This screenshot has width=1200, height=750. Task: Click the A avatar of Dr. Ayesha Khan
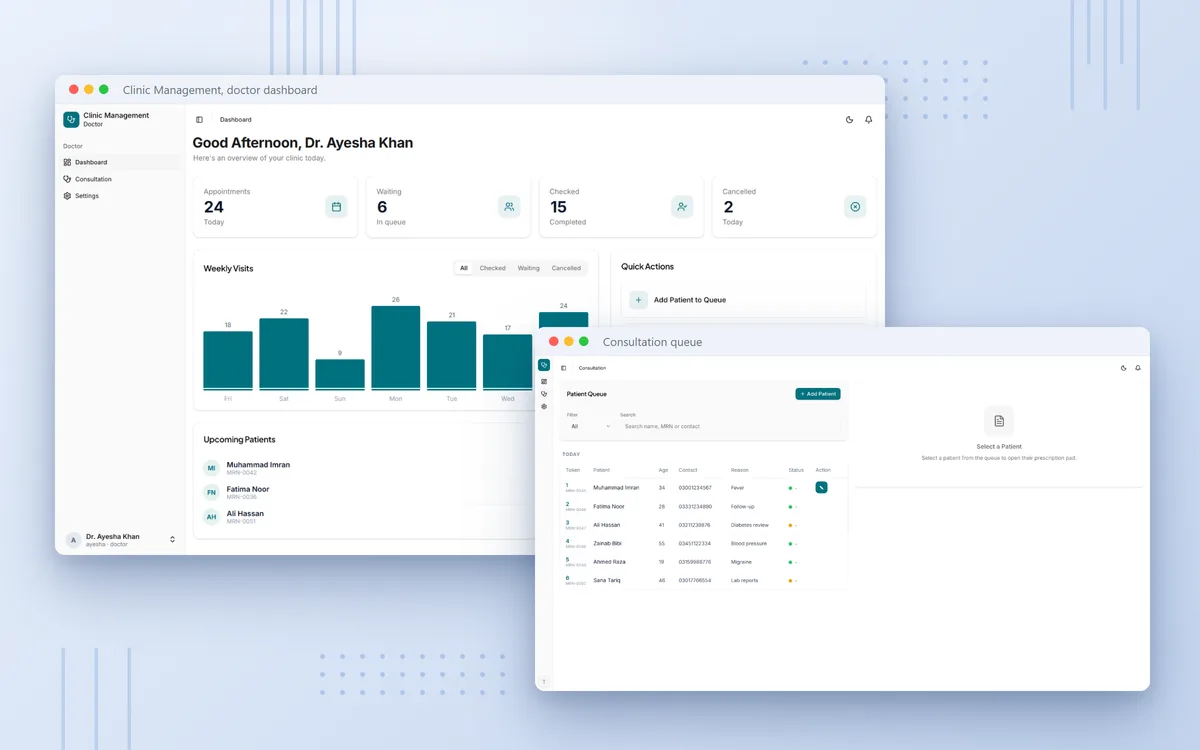72,540
